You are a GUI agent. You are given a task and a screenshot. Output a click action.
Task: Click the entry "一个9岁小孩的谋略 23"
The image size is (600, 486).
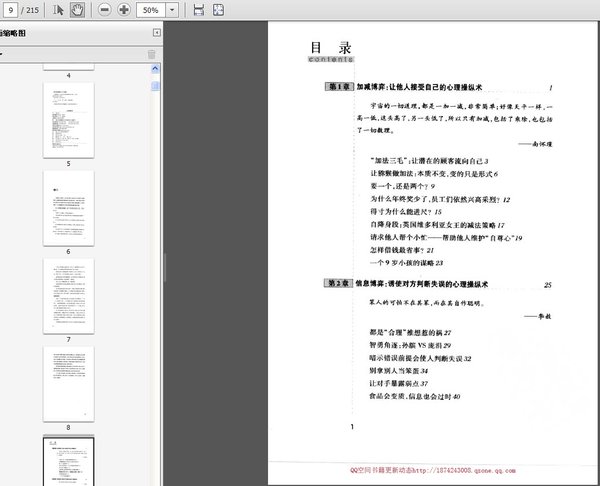(x=406, y=263)
